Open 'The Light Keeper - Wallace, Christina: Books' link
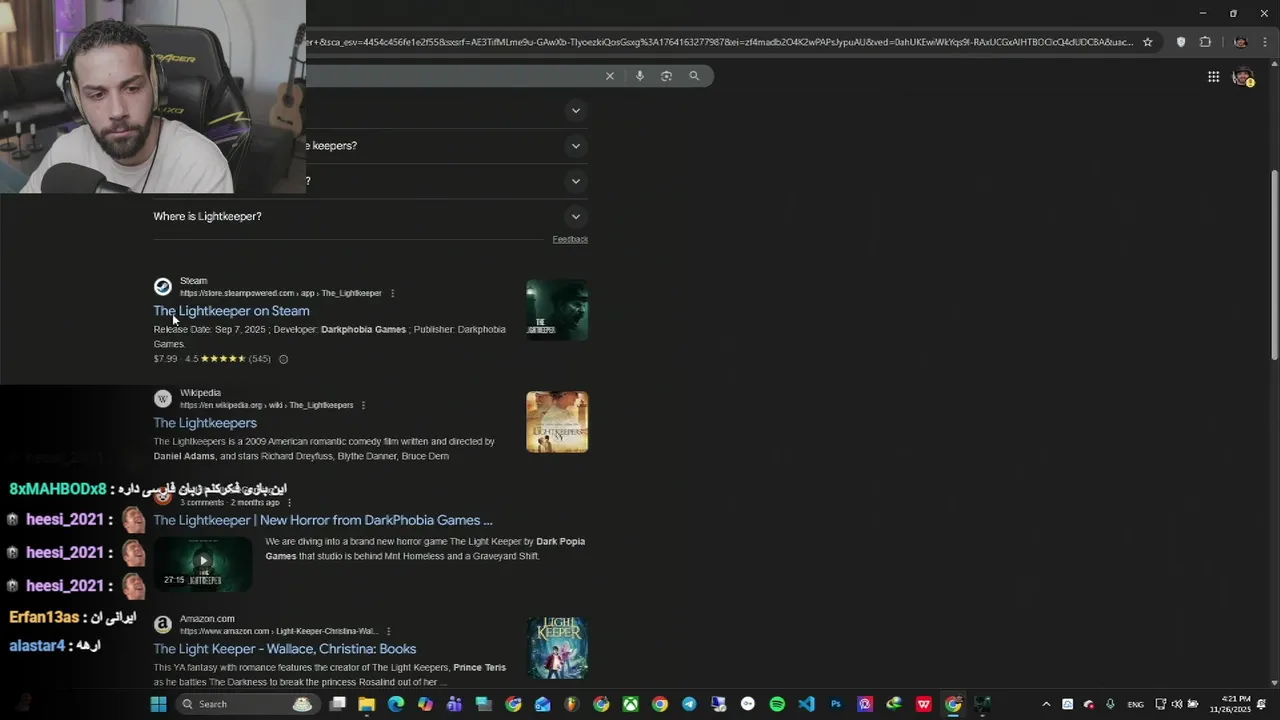Image resolution: width=1280 pixels, height=720 pixels. click(x=285, y=649)
